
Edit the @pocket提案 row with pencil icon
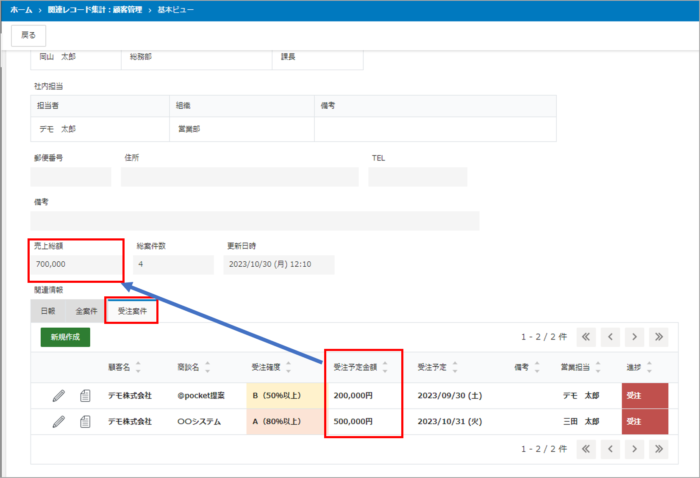pyautogui.click(x=58, y=396)
